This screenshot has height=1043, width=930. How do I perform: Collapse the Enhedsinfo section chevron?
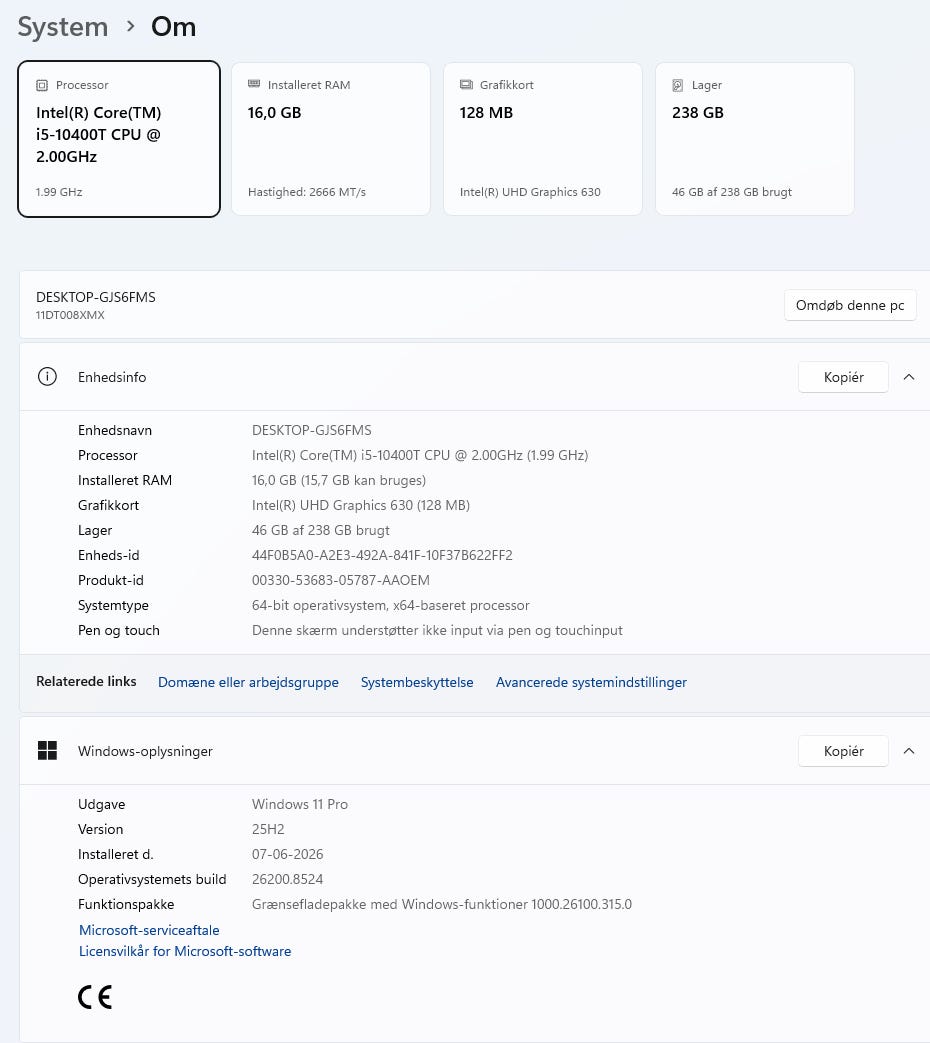point(909,377)
